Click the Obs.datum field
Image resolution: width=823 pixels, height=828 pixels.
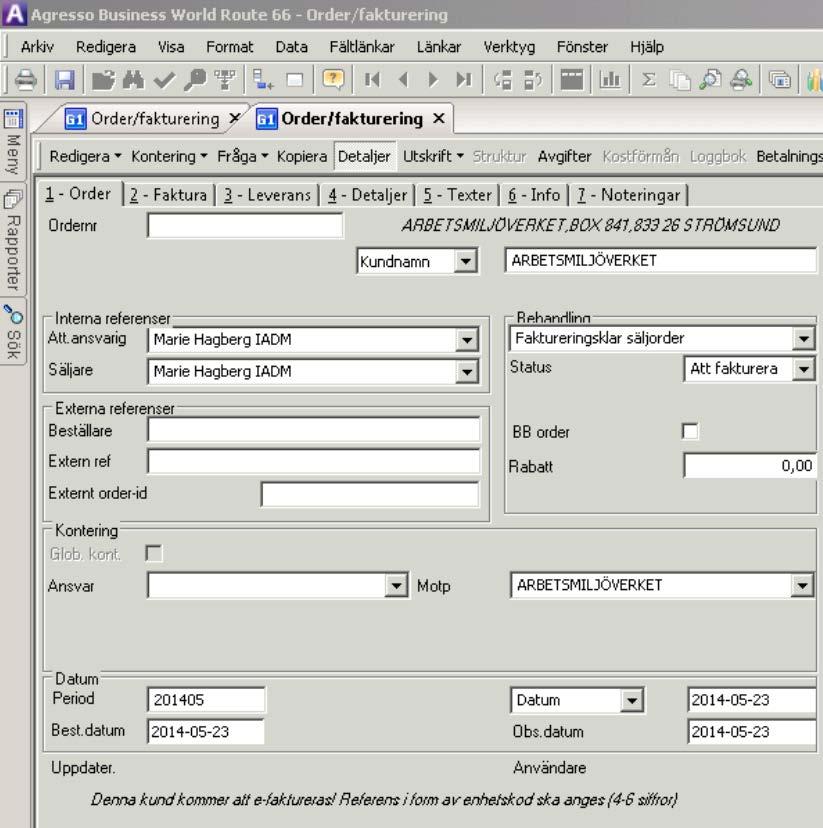click(x=752, y=732)
